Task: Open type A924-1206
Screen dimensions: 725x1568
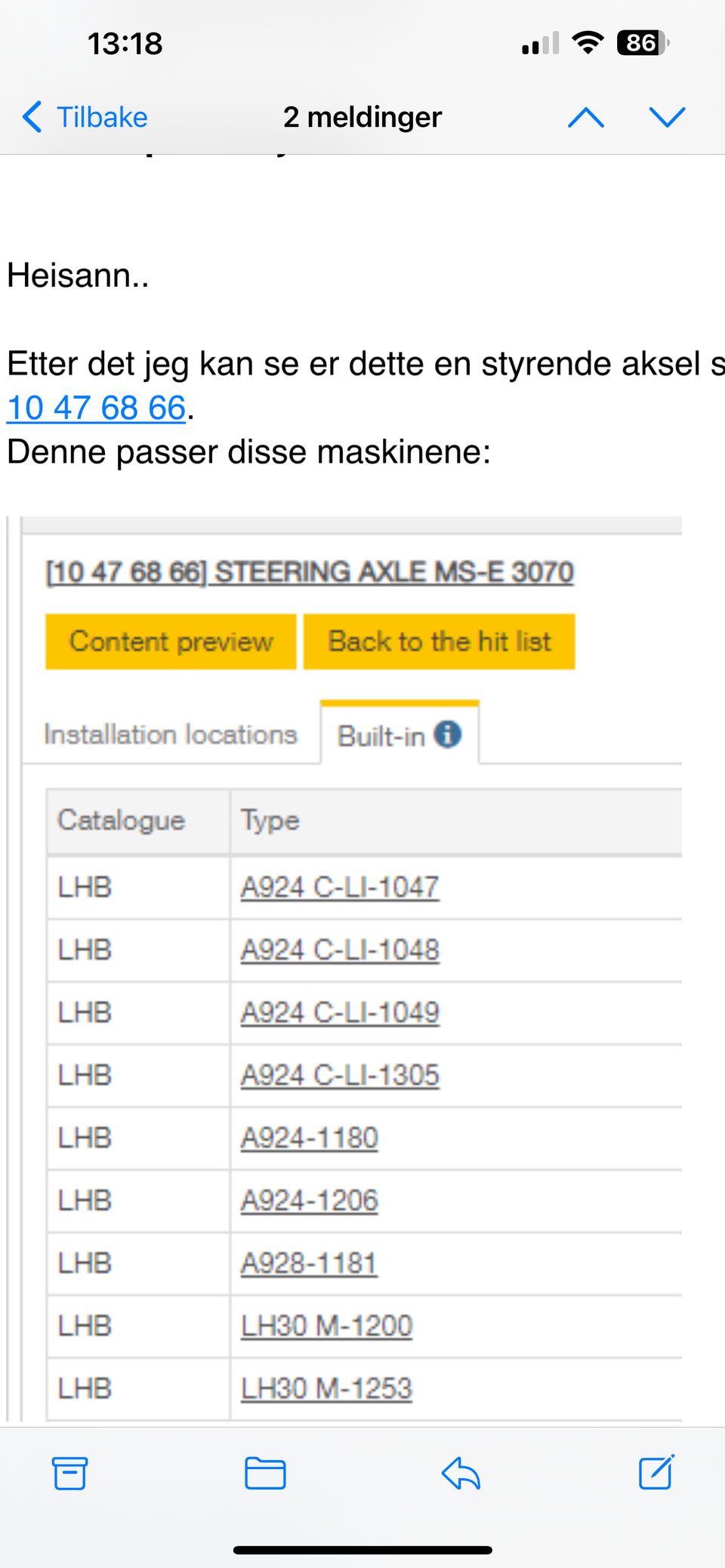Action: pyautogui.click(x=309, y=1200)
